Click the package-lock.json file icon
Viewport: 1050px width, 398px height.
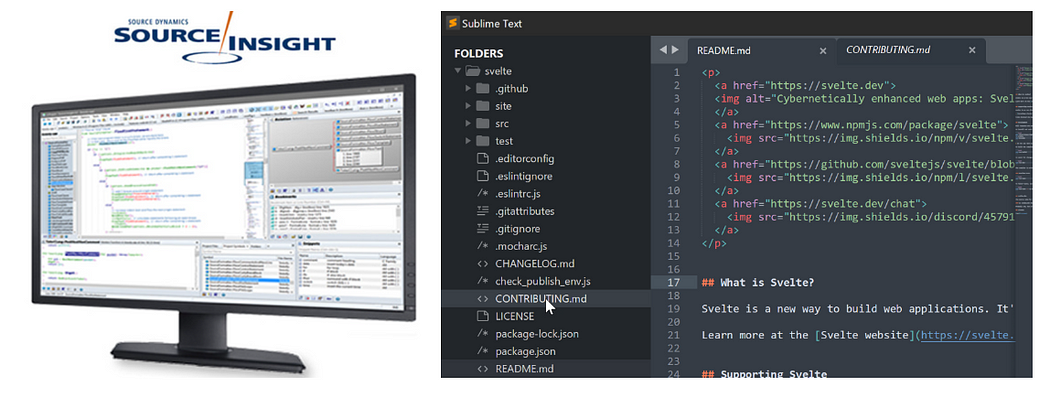click(x=482, y=334)
